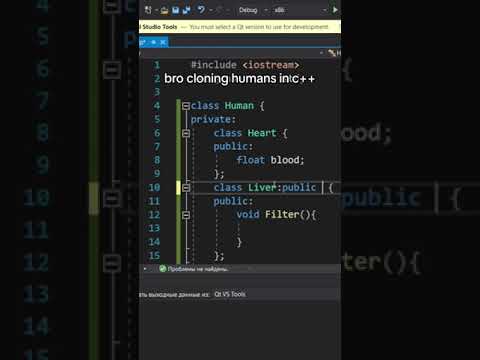Click the '#include <iostream>' line
This screenshot has height=360, width=480.
point(245,65)
